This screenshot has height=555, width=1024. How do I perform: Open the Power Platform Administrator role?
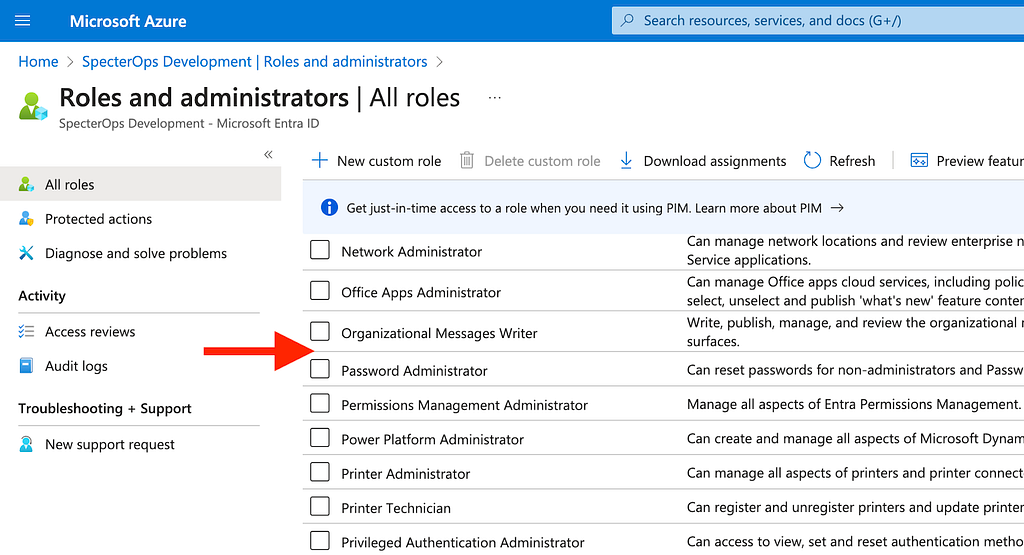click(432, 439)
